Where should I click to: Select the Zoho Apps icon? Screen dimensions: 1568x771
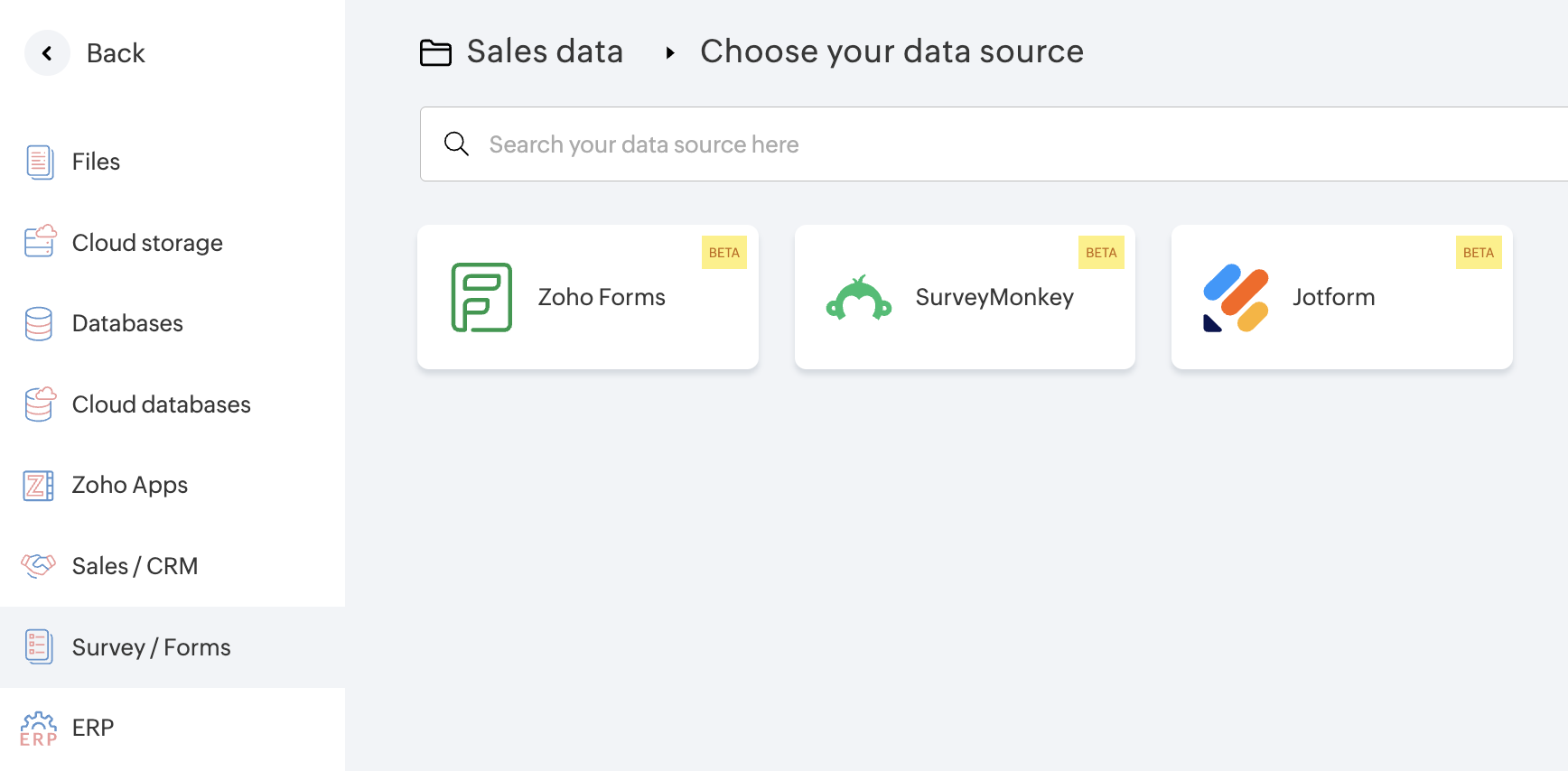(x=38, y=486)
